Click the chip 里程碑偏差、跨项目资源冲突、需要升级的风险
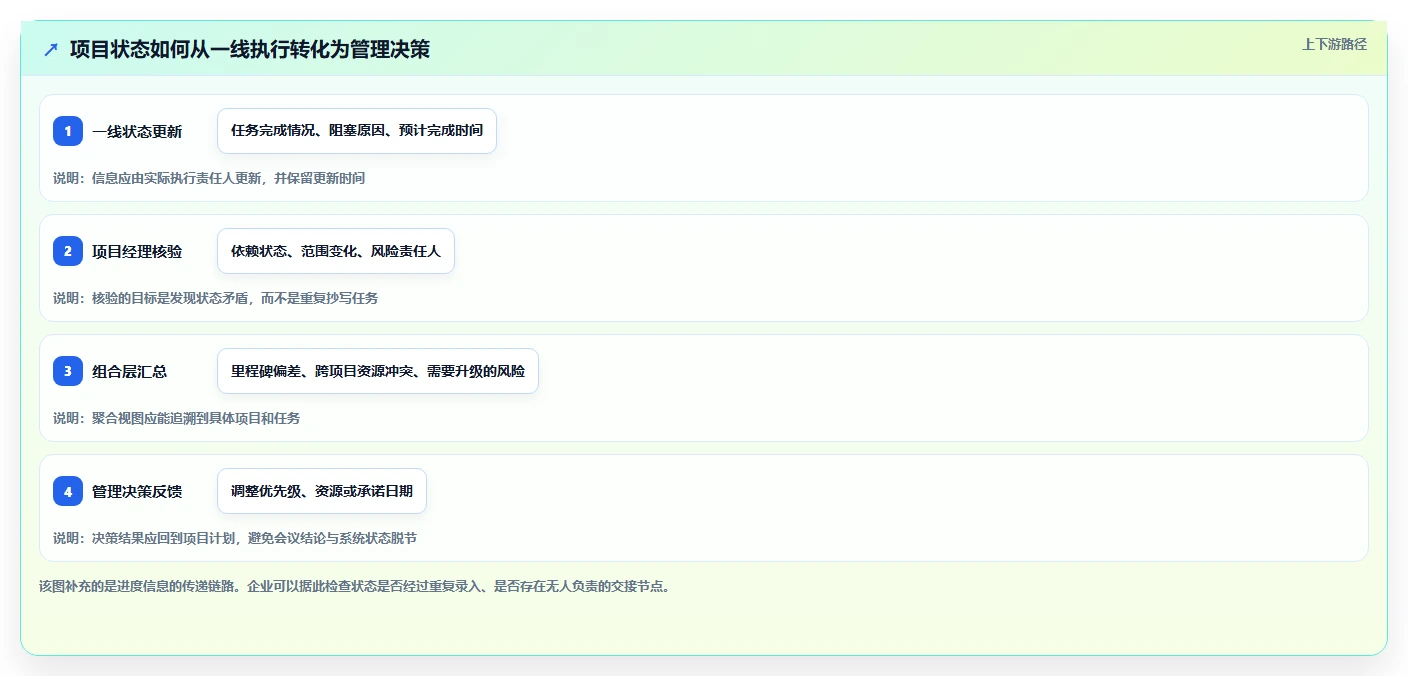Image resolution: width=1408 pixels, height=676 pixels. click(x=378, y=371)
